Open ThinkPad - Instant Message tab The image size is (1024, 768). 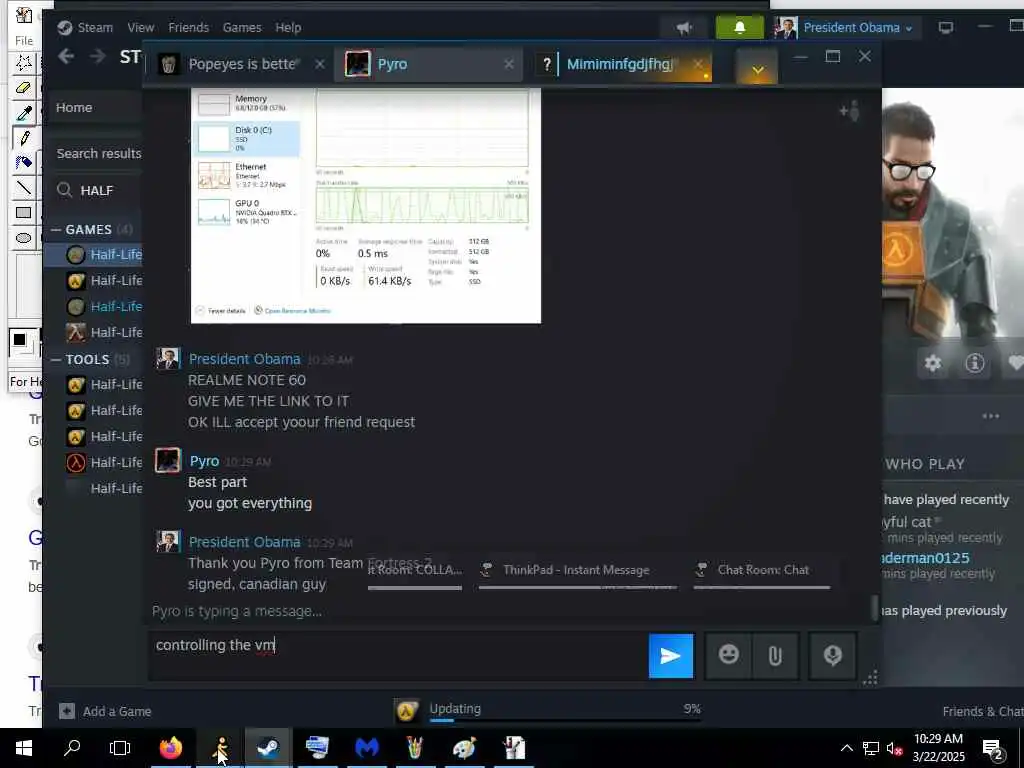point(577,571)
